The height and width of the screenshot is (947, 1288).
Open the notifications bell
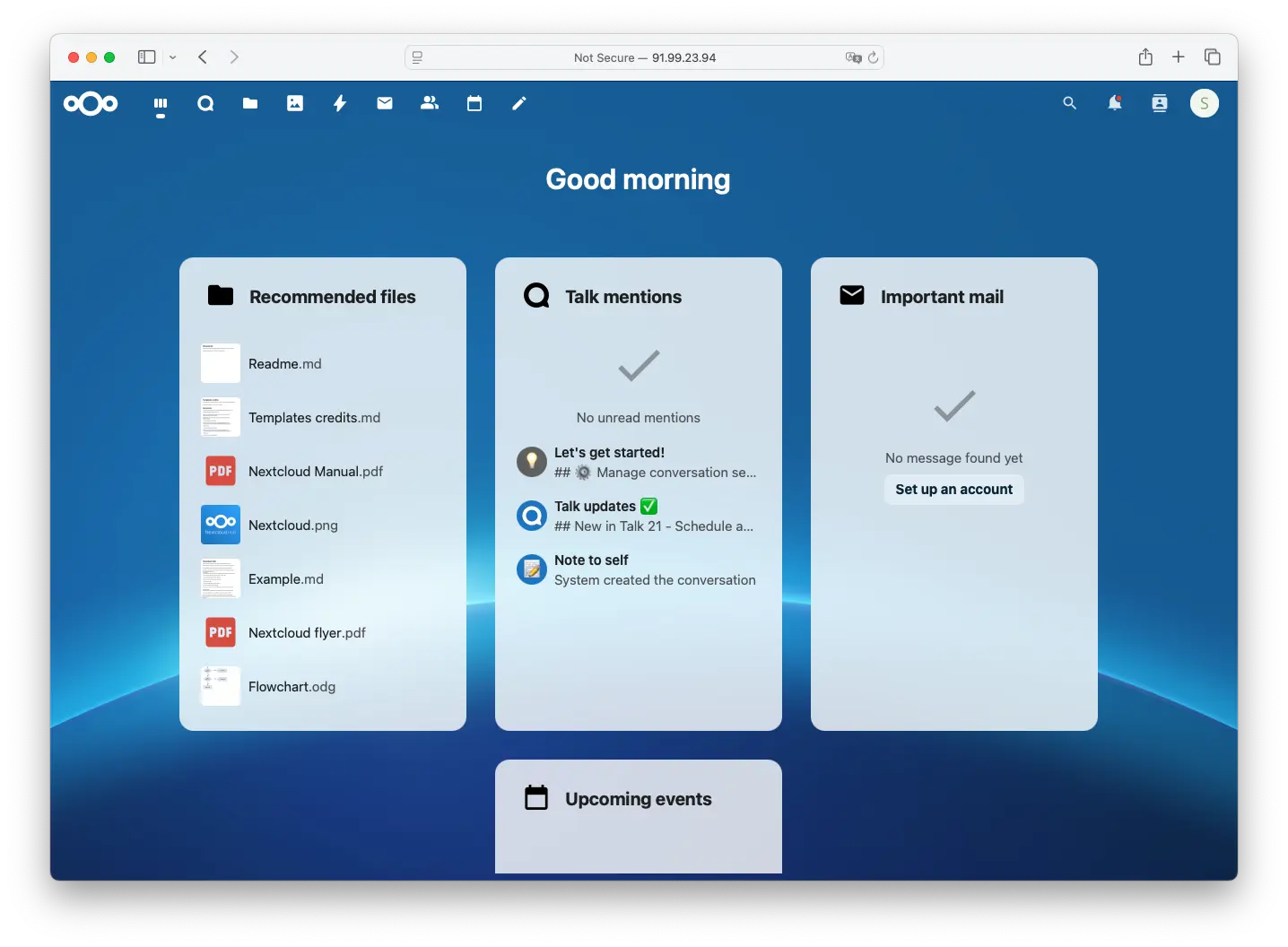(1114, 103)
